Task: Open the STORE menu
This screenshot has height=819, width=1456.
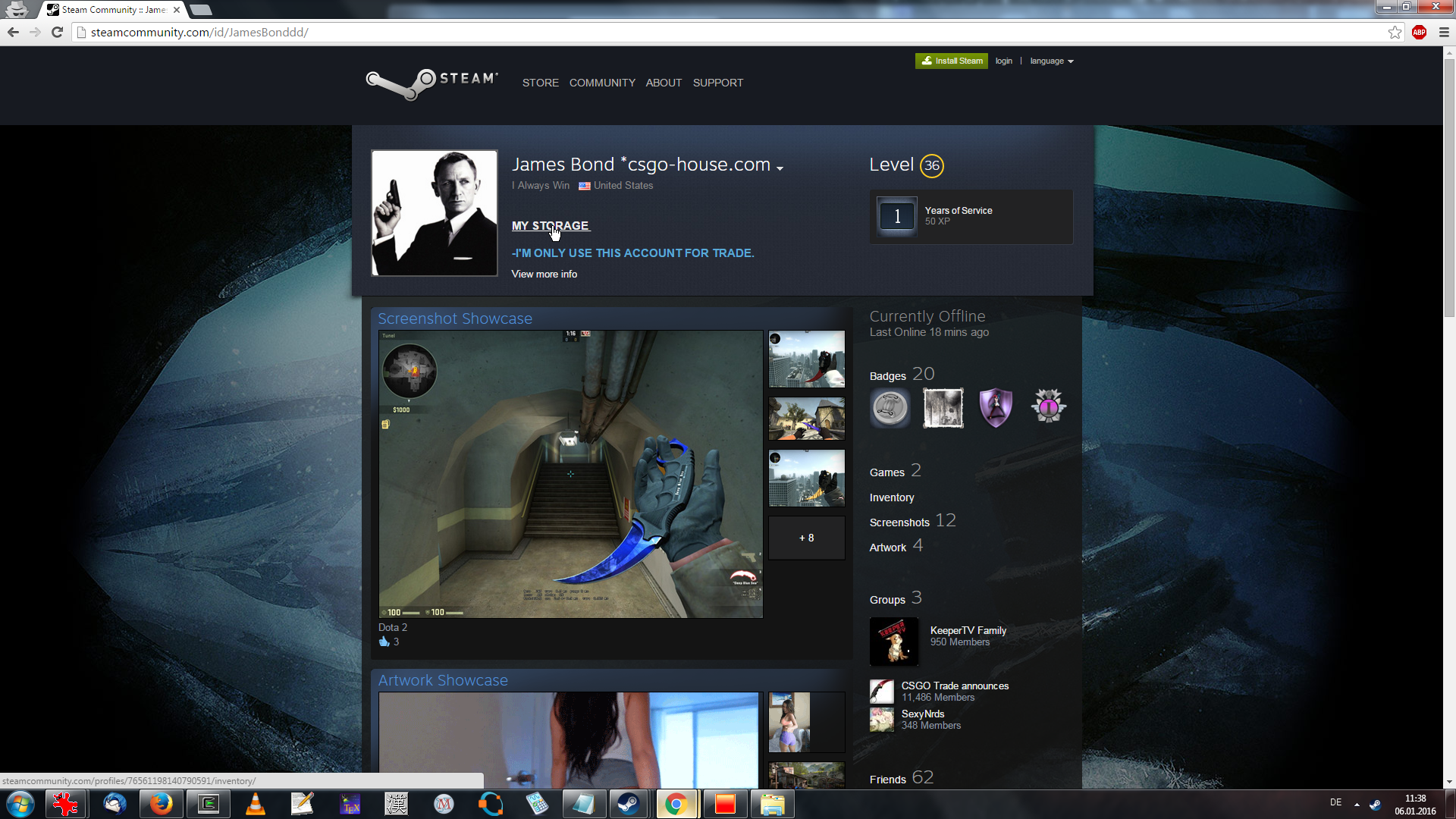Action: pos(540,83)
